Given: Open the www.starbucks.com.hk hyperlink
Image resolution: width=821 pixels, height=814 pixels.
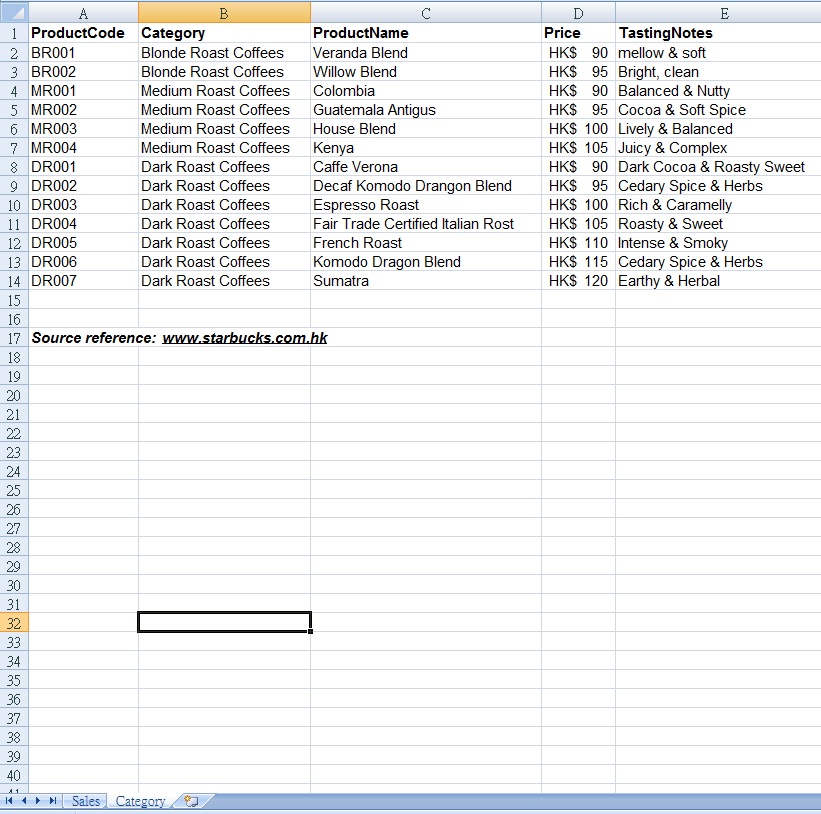Looking at the screenshot, I should click(x=245, y=338).
